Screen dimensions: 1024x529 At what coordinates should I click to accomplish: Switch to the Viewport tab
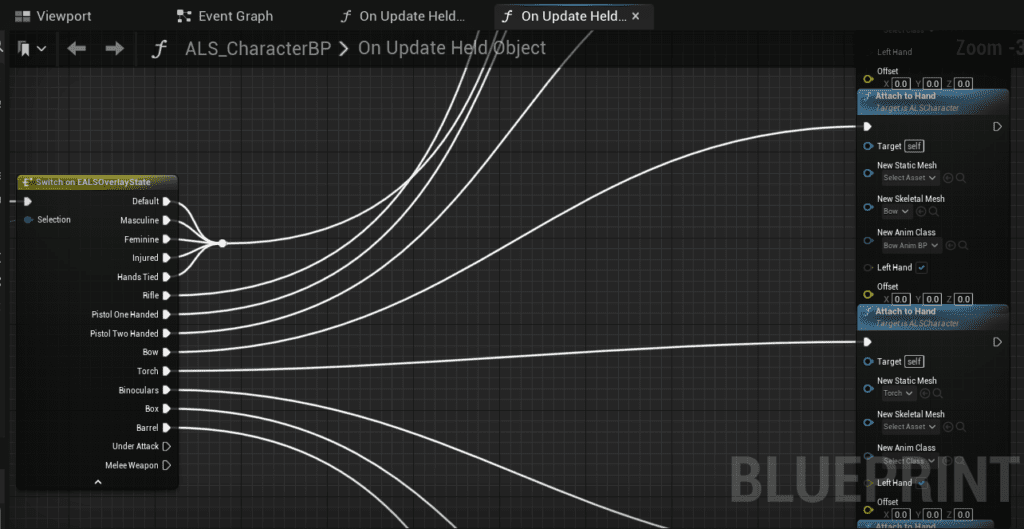pyautogui.click(x=56, y=16)
